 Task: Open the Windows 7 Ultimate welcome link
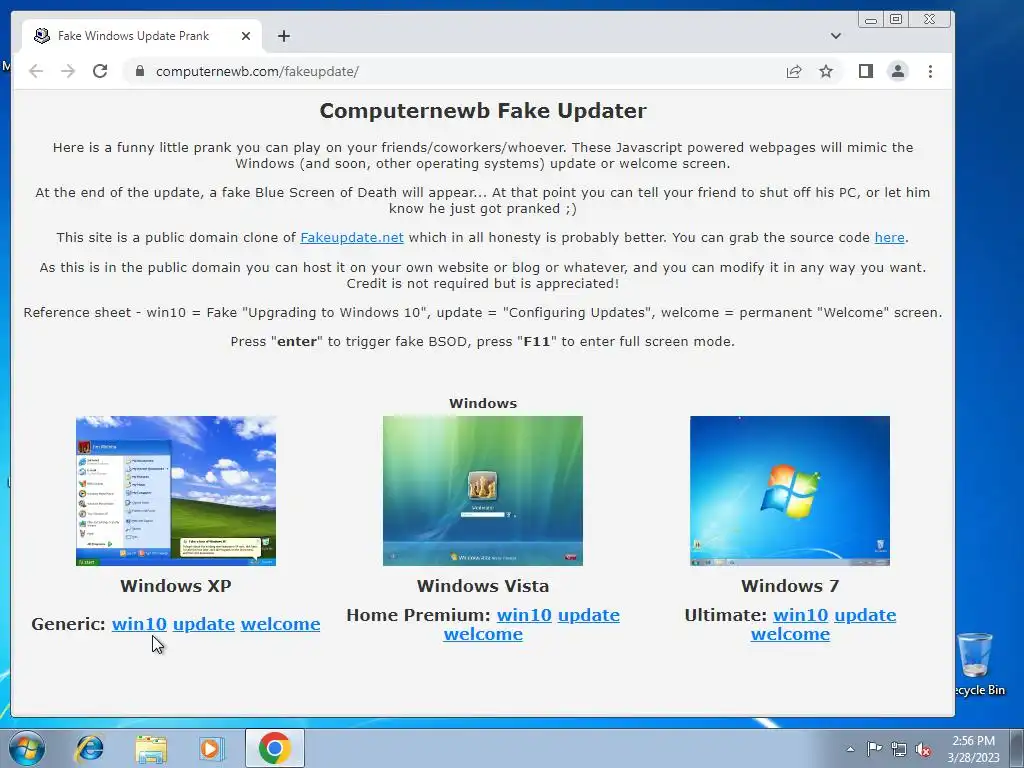[x=790, y=634]
